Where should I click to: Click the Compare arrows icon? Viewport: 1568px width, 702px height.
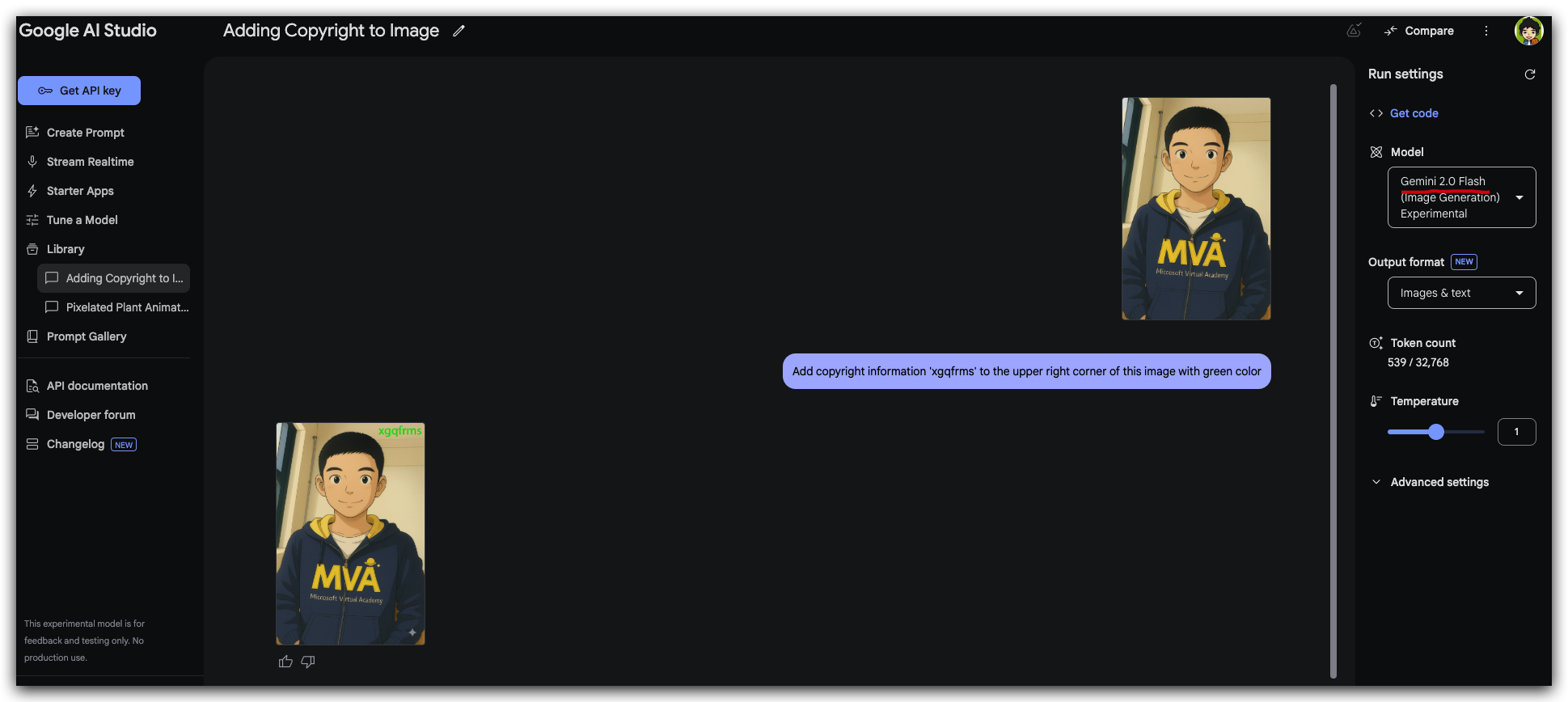pos(1391,31)
